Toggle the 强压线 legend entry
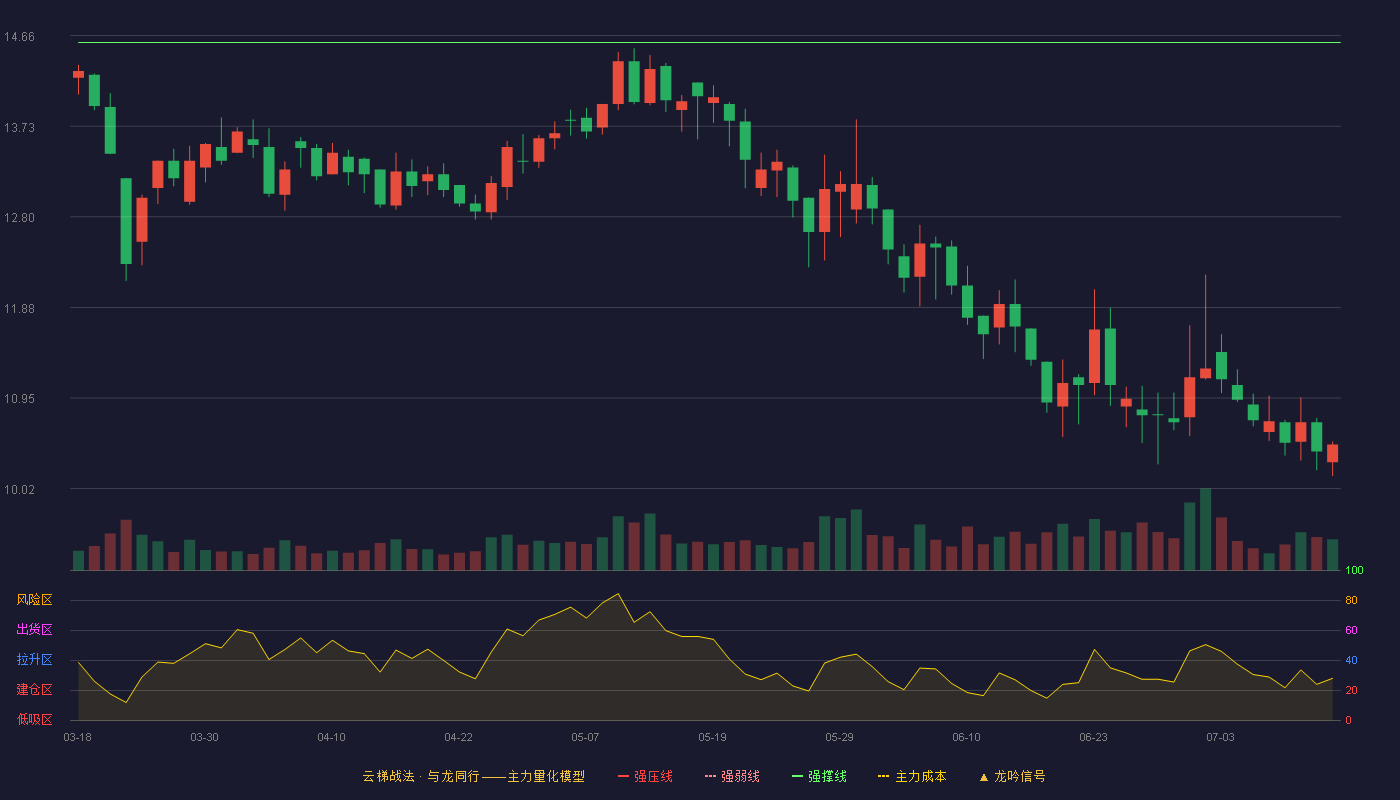The width and height of the screenshot is (1400, 800). click(645, 776)
